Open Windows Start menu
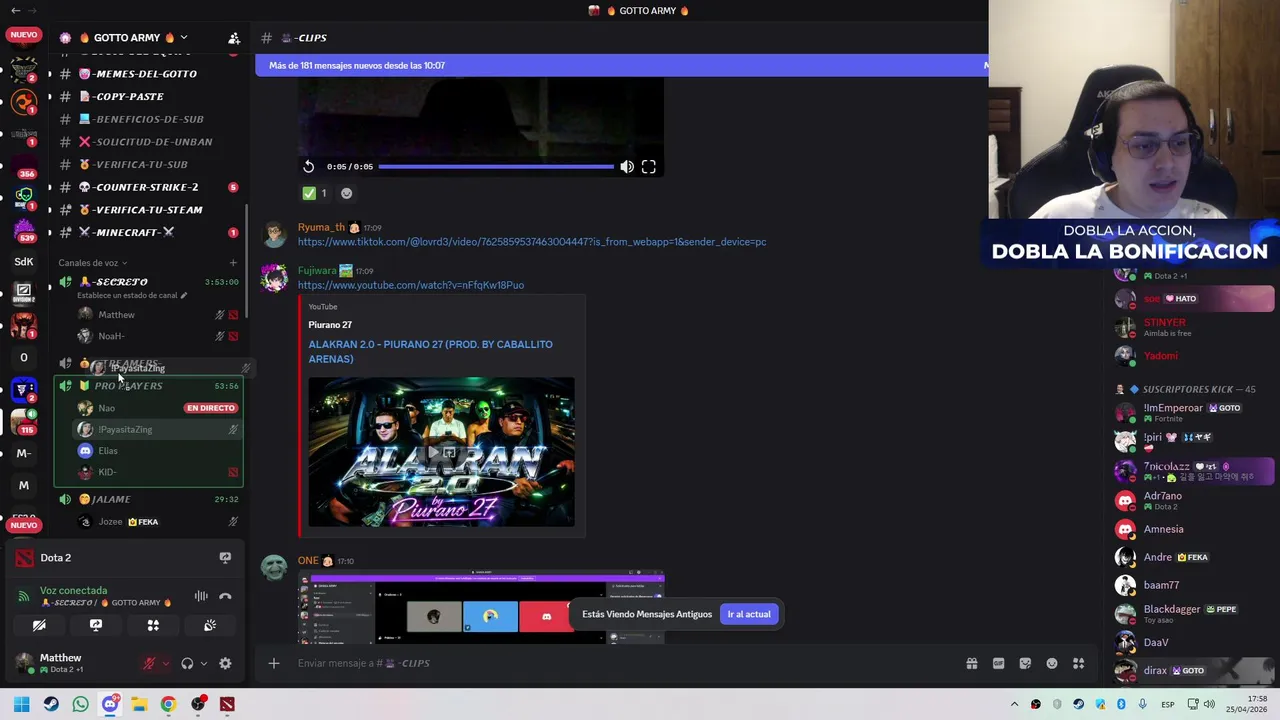This screenshot has width=1280, height=720. (x=22, y=704)
